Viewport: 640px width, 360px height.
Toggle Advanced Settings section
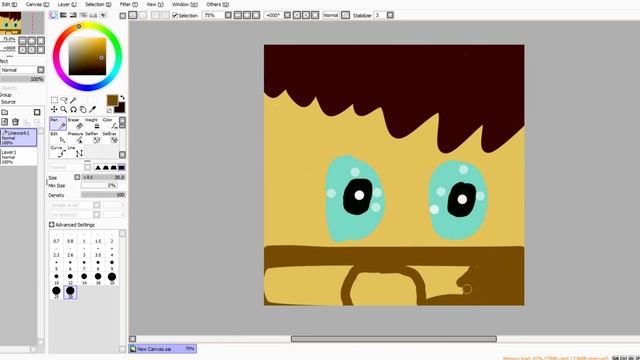point(51,224)
